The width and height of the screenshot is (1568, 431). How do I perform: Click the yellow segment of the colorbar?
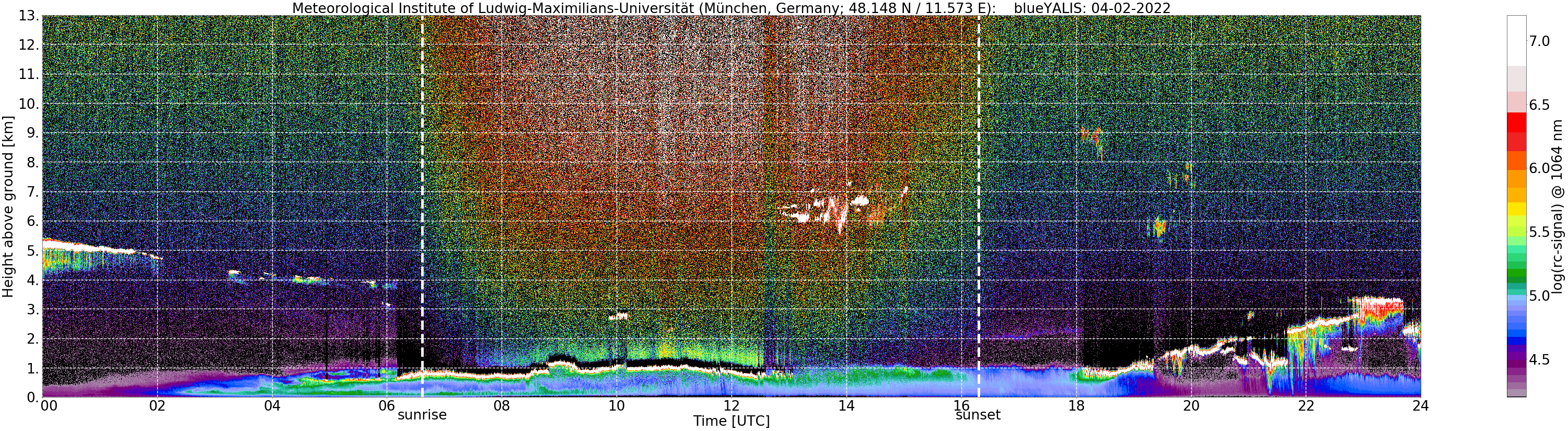(x=1516, y=209)
